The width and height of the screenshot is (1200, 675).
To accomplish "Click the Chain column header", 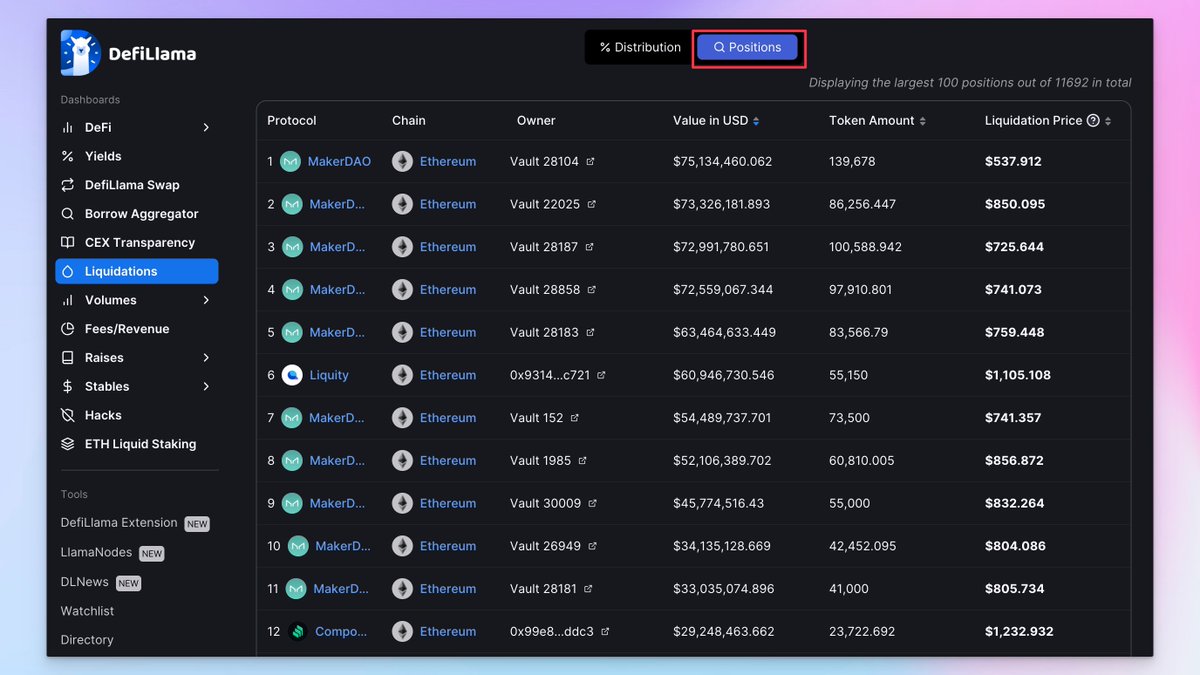I will point(409,121).
